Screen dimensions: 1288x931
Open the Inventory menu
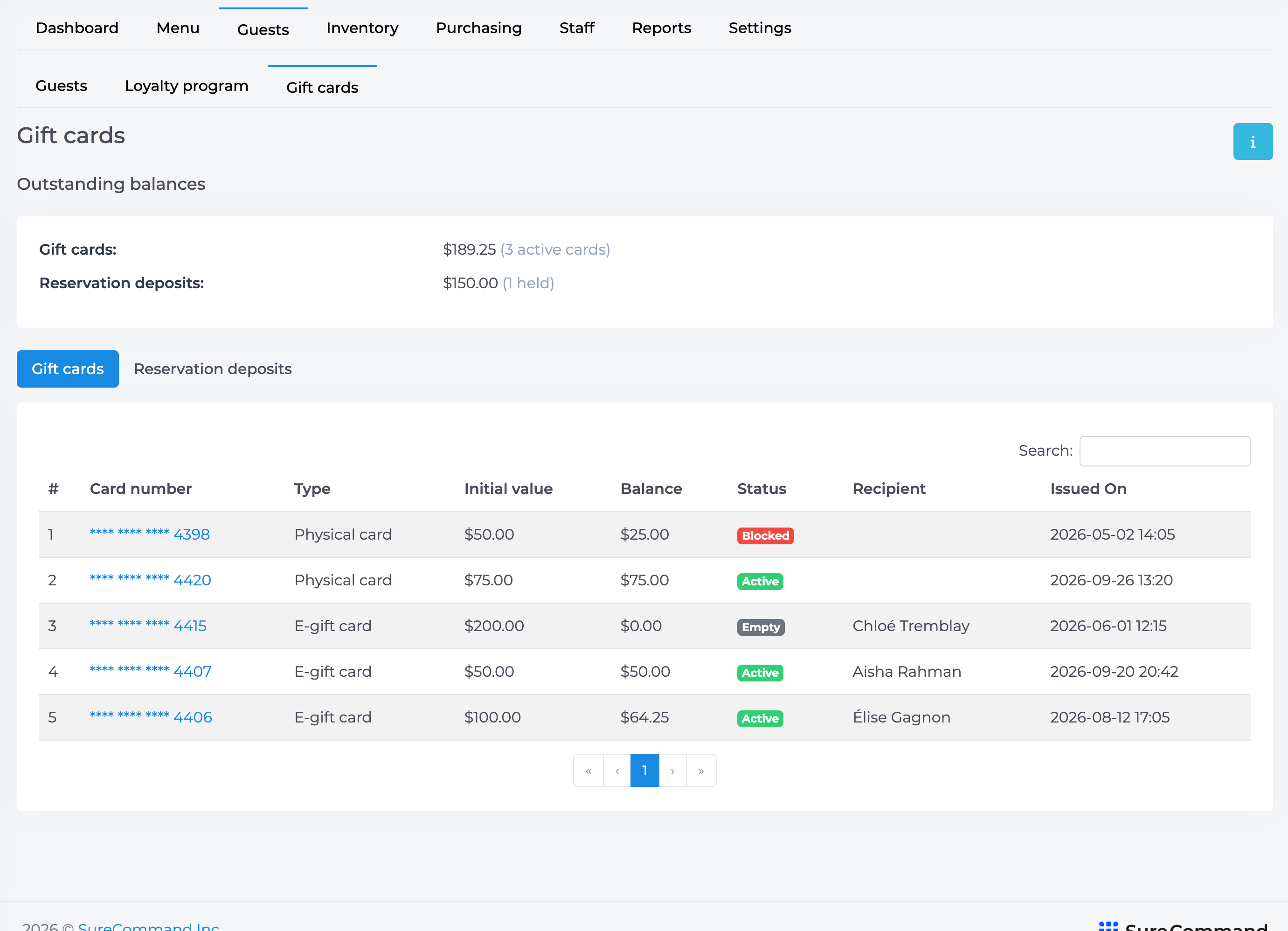coord(362,28)
